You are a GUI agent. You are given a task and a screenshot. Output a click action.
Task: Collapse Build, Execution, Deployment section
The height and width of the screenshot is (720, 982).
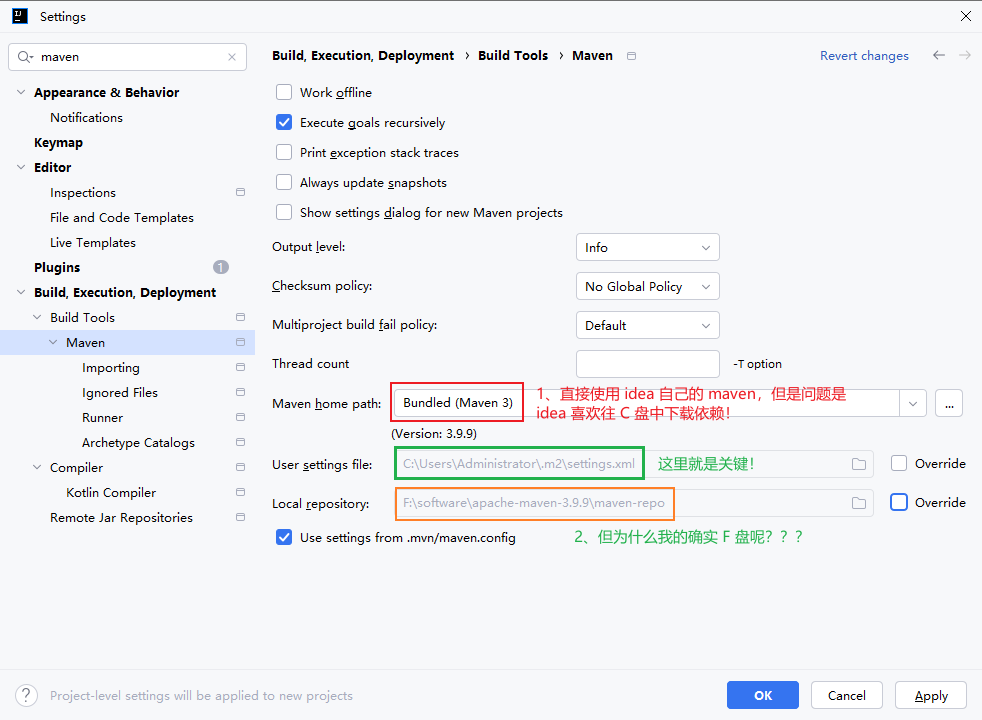21,292
